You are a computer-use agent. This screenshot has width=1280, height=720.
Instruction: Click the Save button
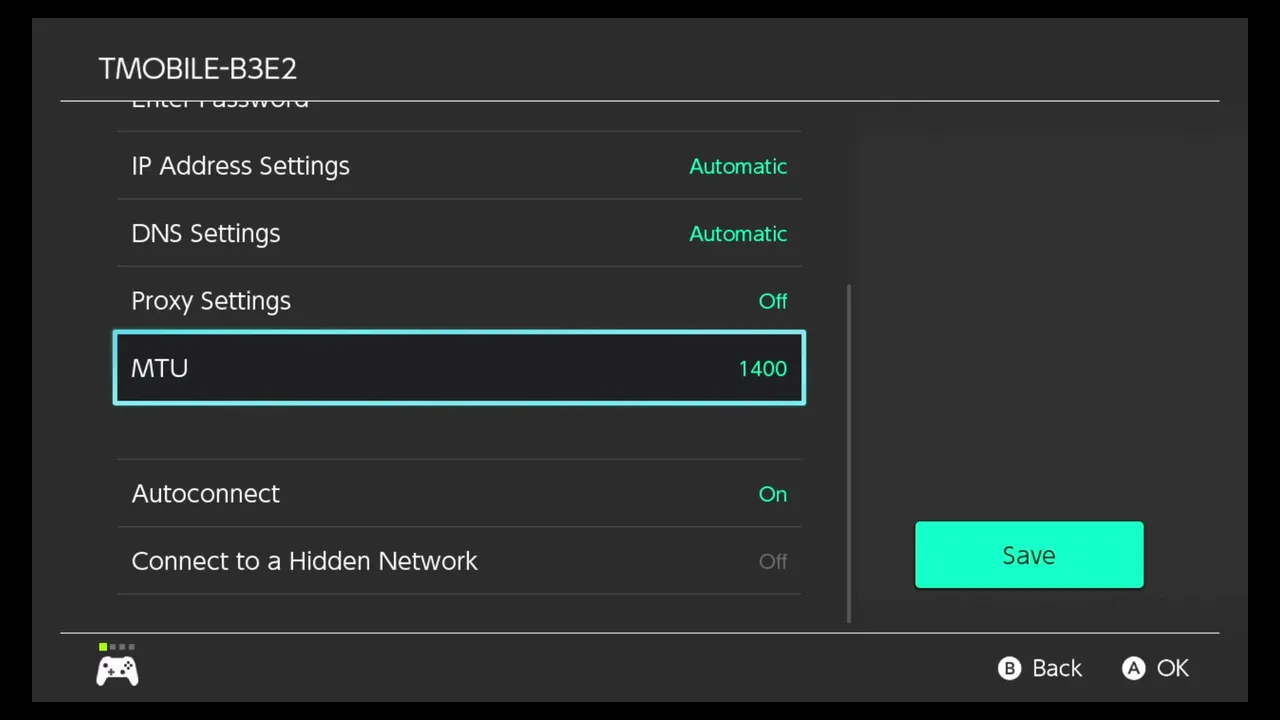pos(1028,555)
